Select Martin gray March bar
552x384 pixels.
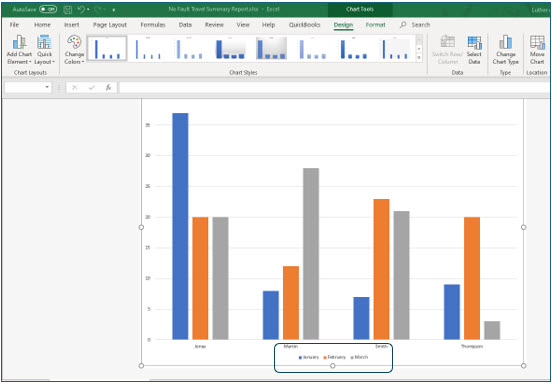311,254
